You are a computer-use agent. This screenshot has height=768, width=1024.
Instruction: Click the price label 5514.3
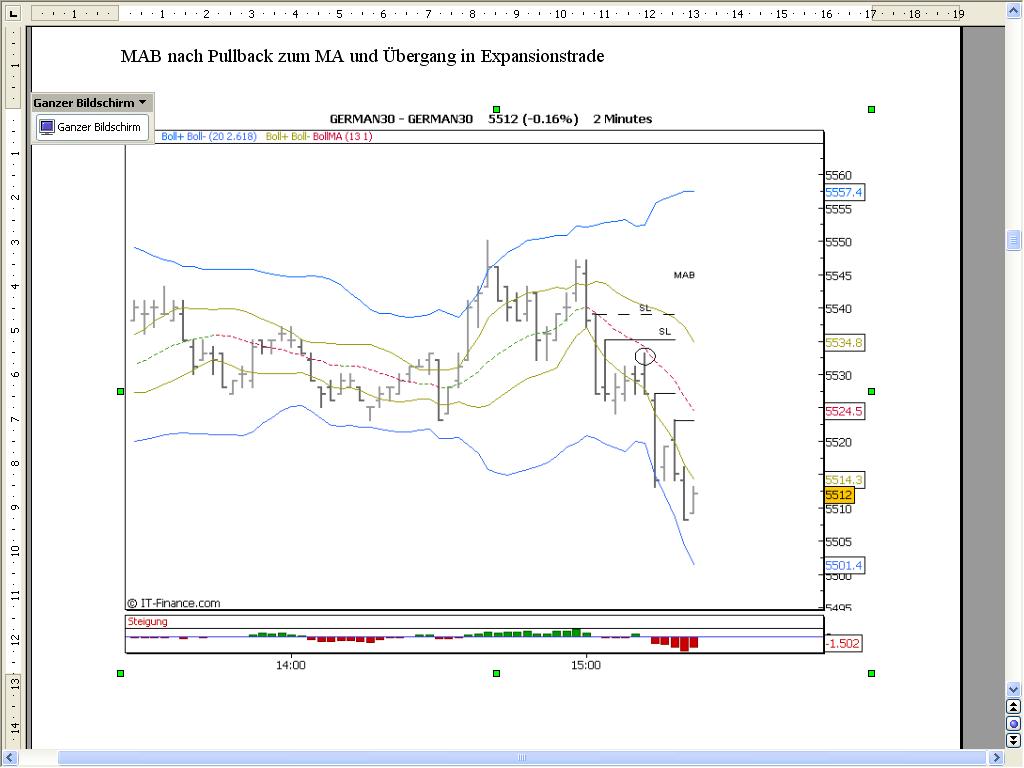click(x=844, y=479)
